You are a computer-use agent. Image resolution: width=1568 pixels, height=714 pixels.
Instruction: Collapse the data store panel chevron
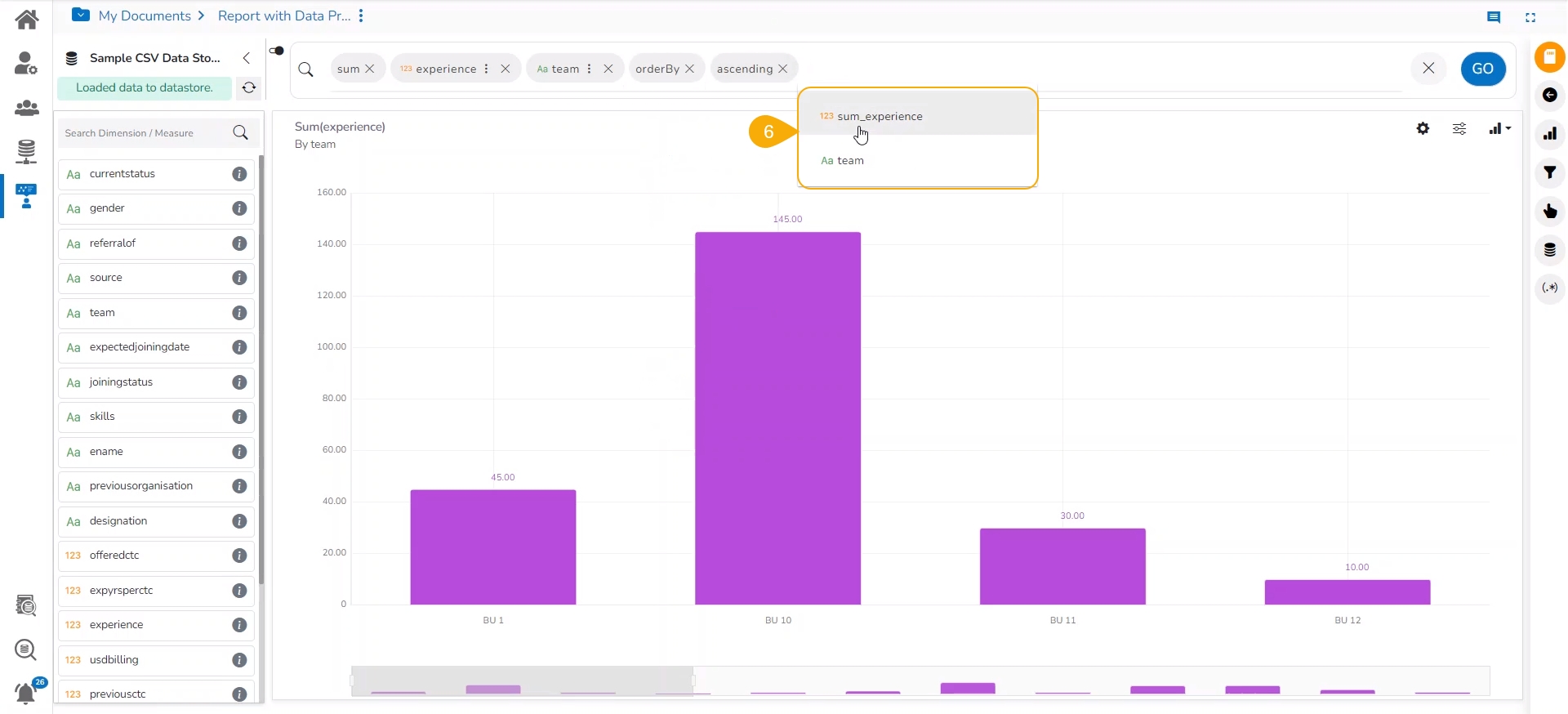tap(246, 58)
